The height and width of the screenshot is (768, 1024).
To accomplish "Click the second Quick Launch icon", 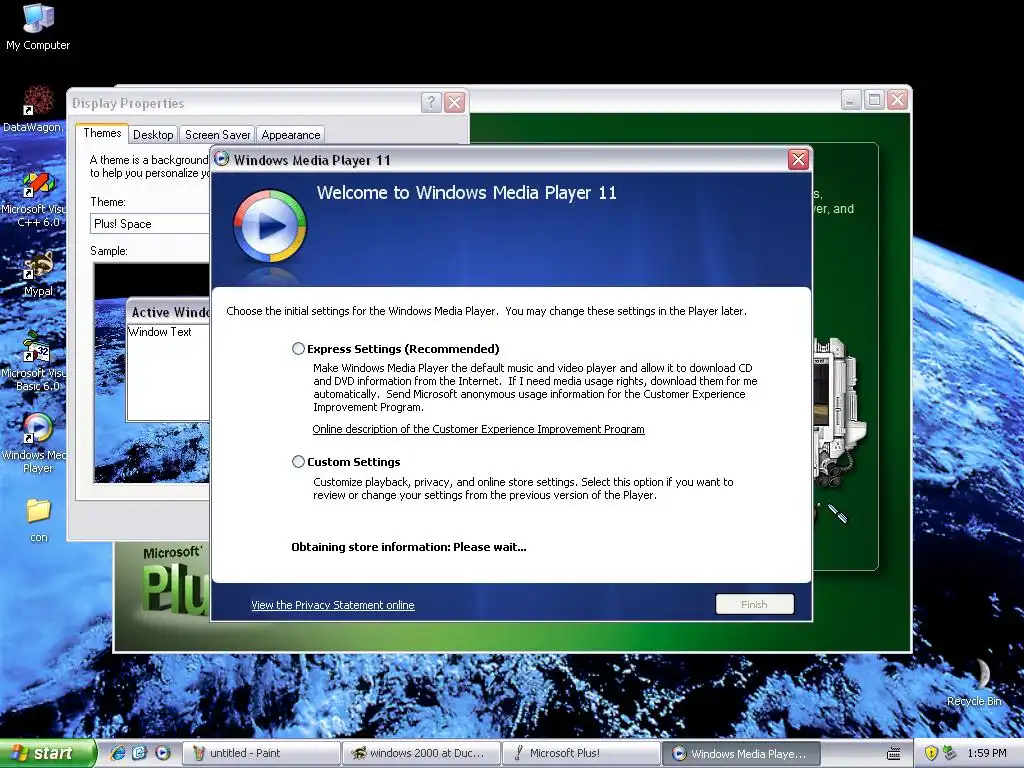I will [x=140, y=753].
